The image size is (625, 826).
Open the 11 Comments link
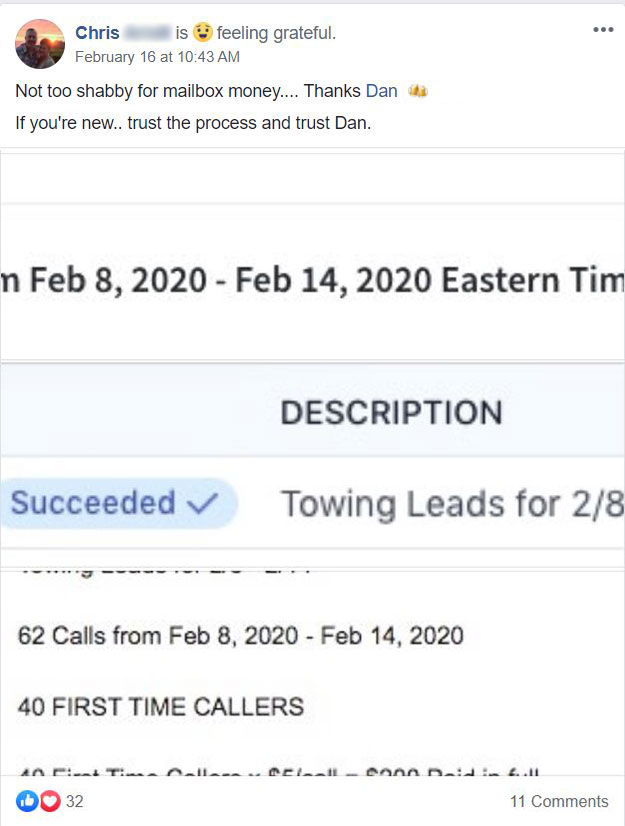(x=559, y=801)
